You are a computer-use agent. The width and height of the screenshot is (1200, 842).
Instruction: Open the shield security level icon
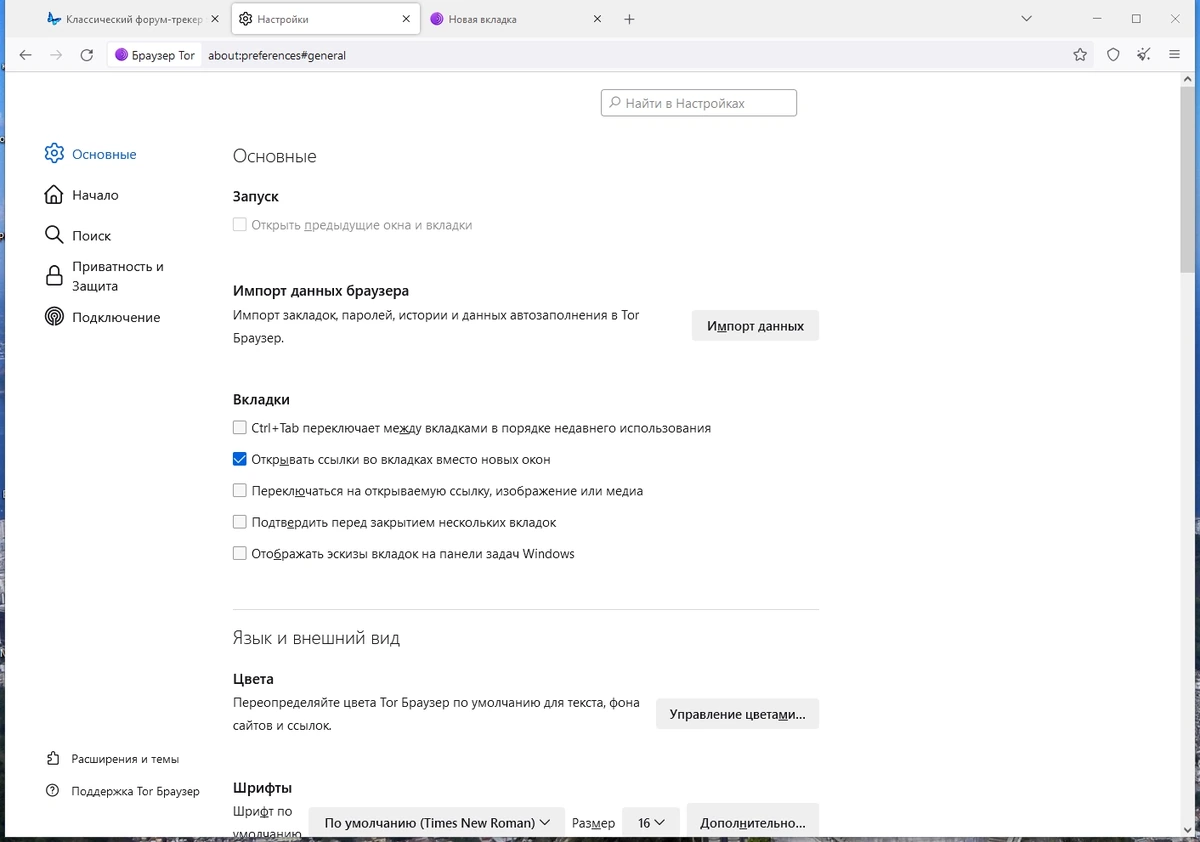[1113, 55]
